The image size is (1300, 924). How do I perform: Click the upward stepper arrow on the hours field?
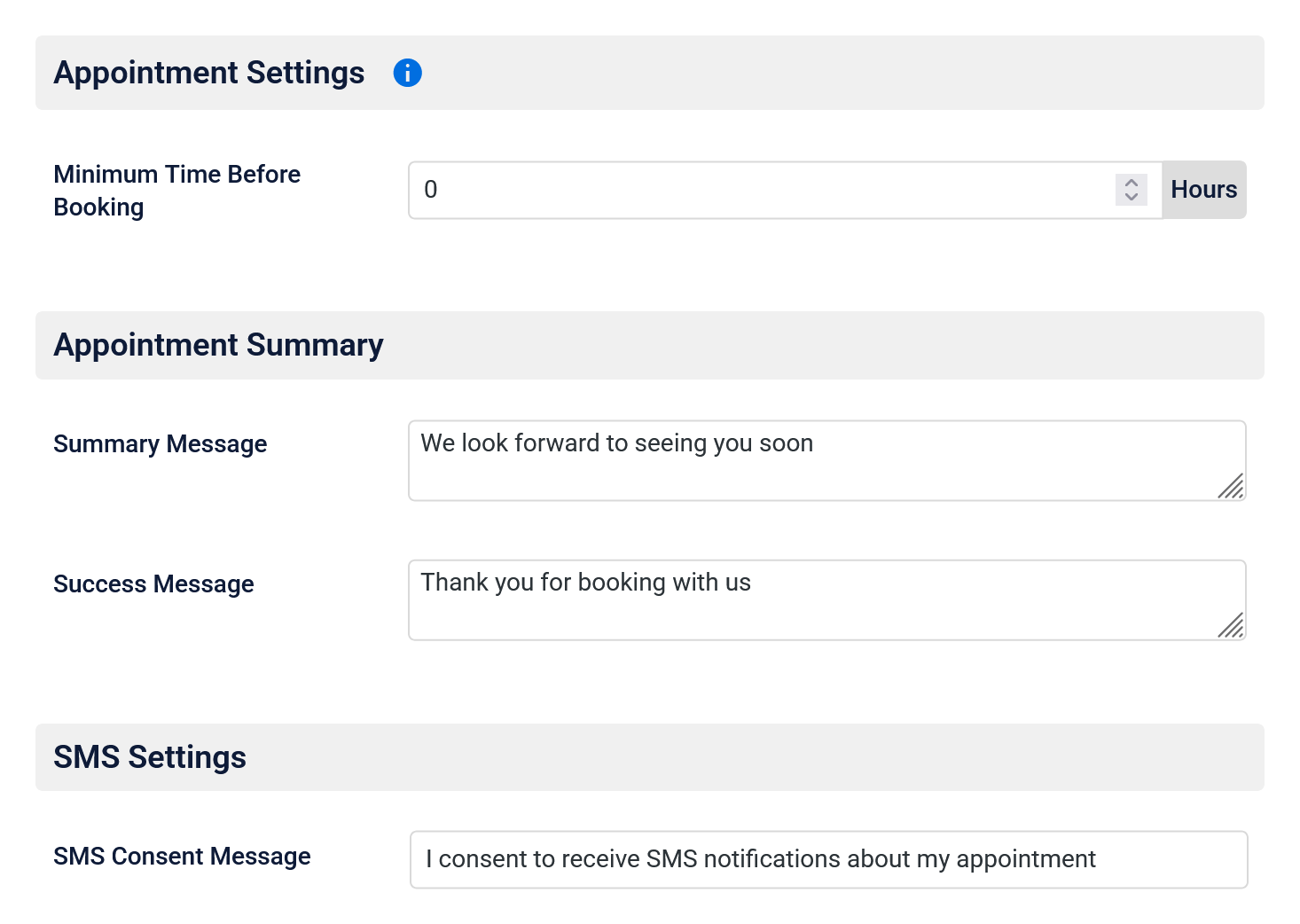tap(1131, 182)
